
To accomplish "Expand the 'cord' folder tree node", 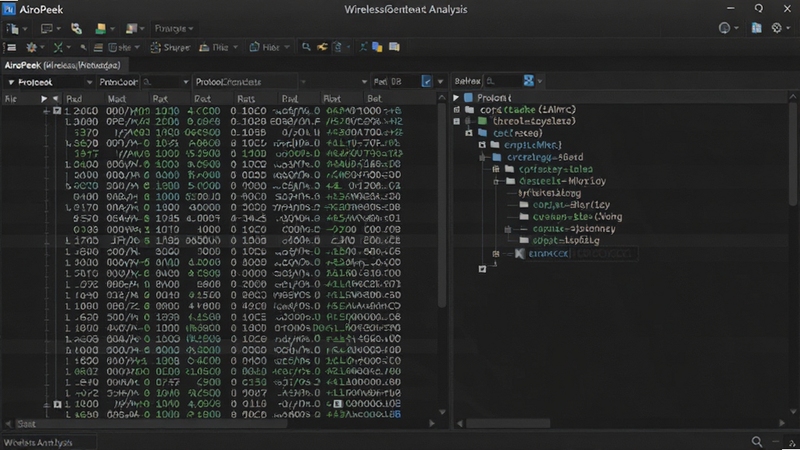I will pos(457,110).
